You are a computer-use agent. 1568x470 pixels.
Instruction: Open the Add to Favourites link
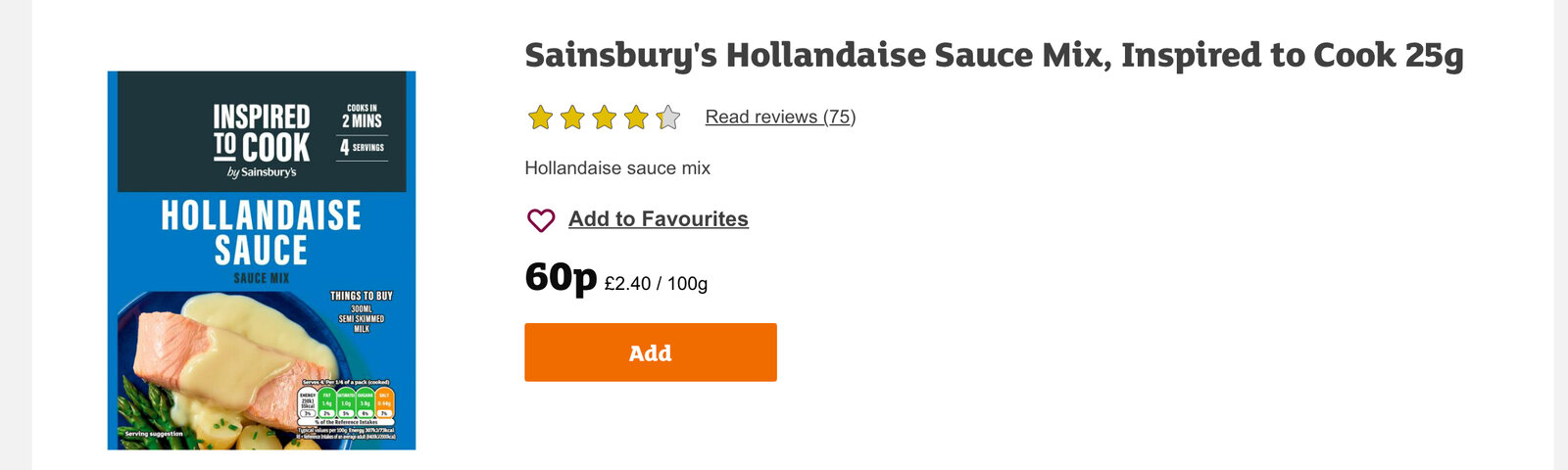pos(659,219)
